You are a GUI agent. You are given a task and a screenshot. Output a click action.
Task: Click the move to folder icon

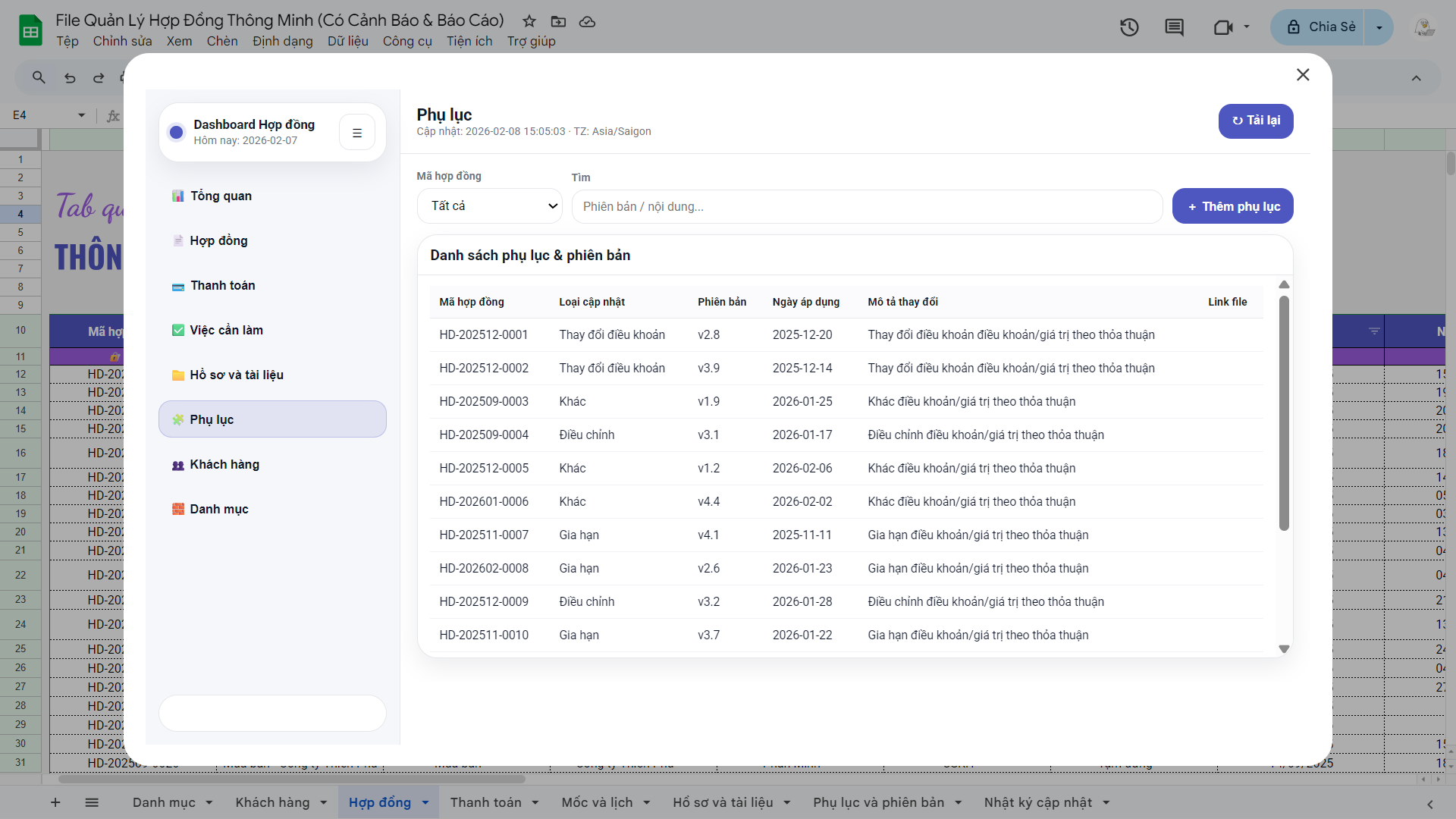click(x=558, y=21)
